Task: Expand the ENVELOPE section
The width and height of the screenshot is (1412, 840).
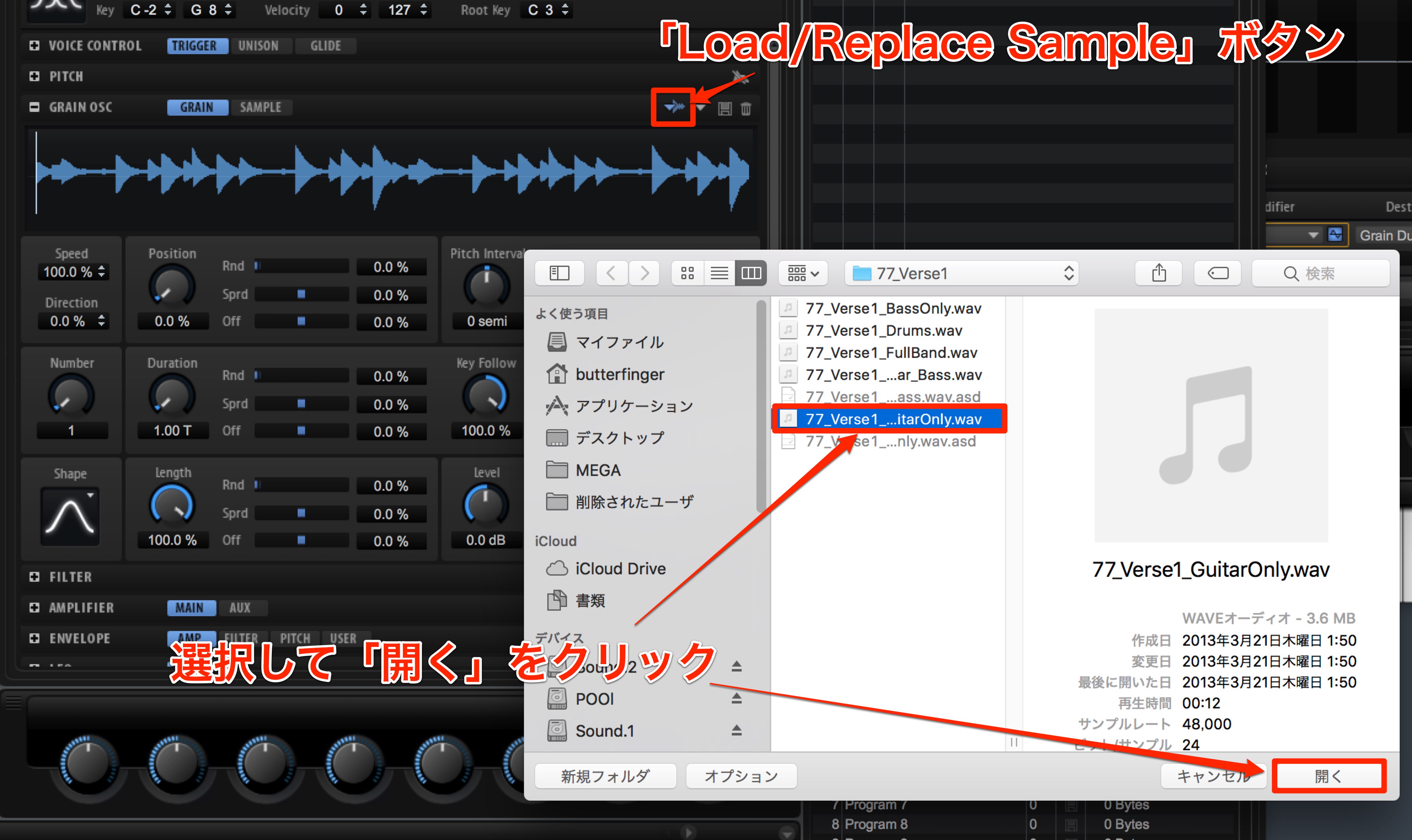Action: pyautogui.click(x=34, y=638)
